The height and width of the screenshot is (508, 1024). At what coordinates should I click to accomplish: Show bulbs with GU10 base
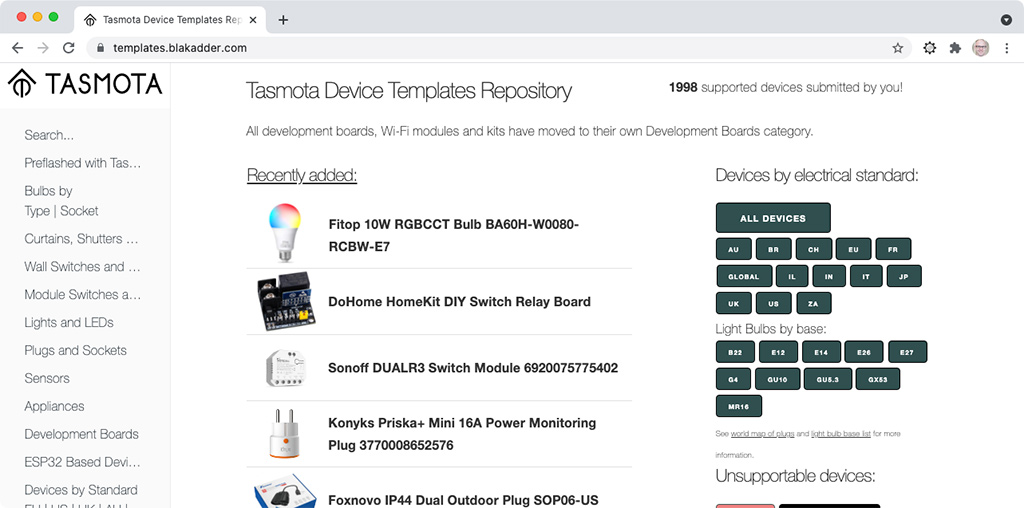[x=777, y=379]
